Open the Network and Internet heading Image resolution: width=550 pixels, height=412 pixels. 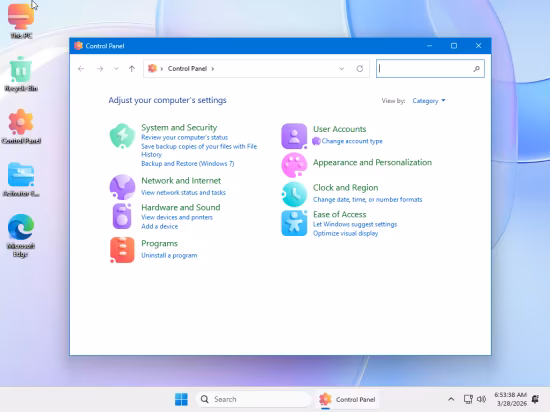tap(181, 181)
